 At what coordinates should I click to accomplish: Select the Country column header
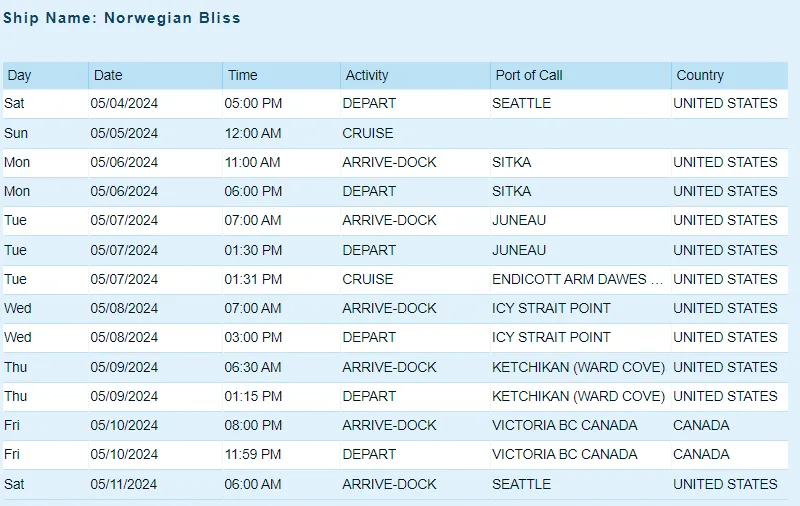pos(730,75)
